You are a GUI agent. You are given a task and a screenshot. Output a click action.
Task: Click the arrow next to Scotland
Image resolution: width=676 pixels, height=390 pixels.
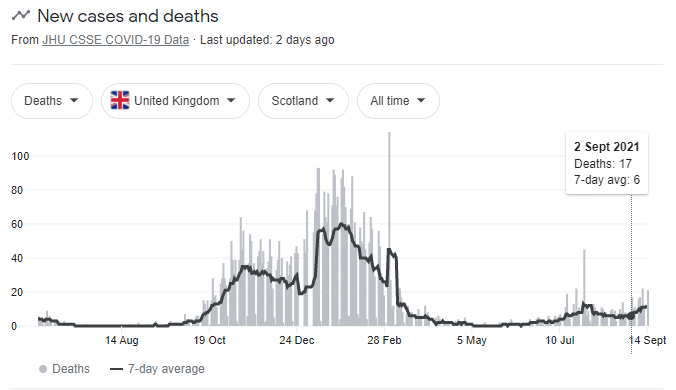click(x=330, y=100)
